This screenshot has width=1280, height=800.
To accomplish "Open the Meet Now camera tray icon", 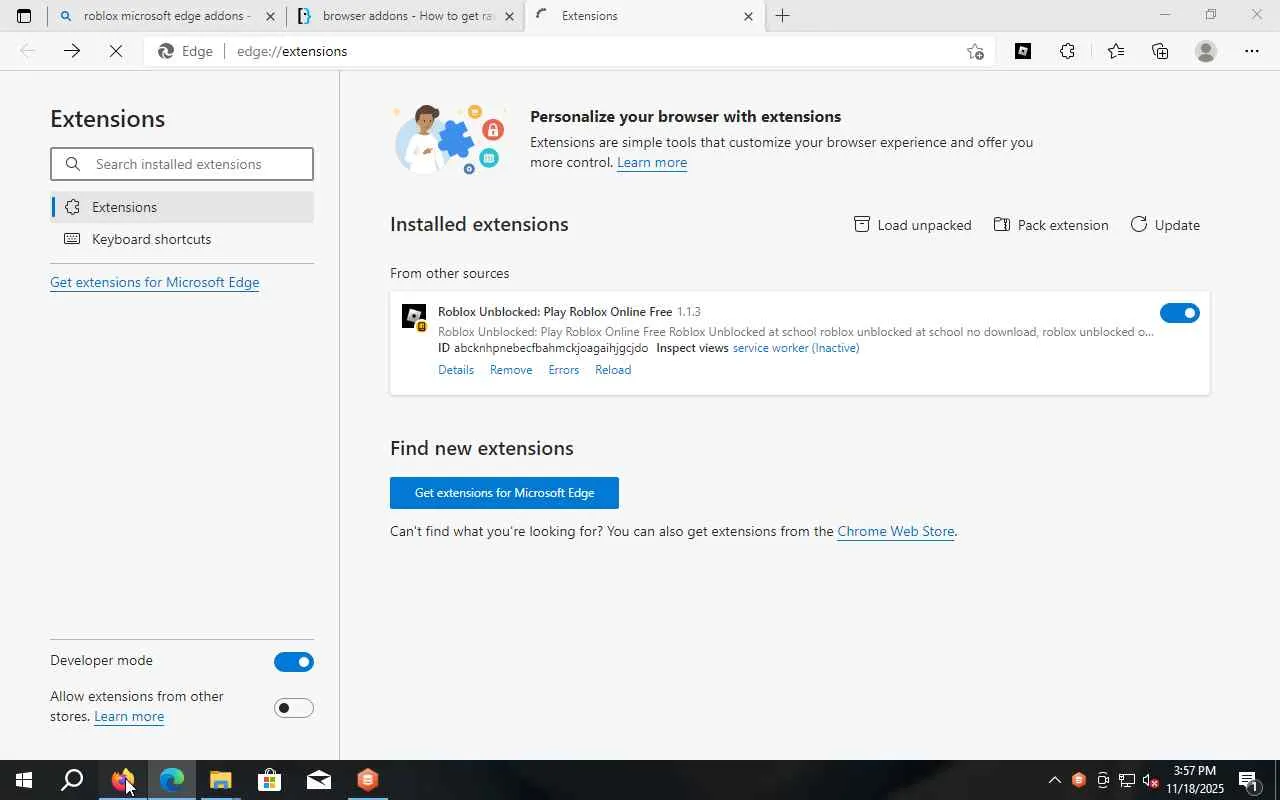I will coord(1103,780).
